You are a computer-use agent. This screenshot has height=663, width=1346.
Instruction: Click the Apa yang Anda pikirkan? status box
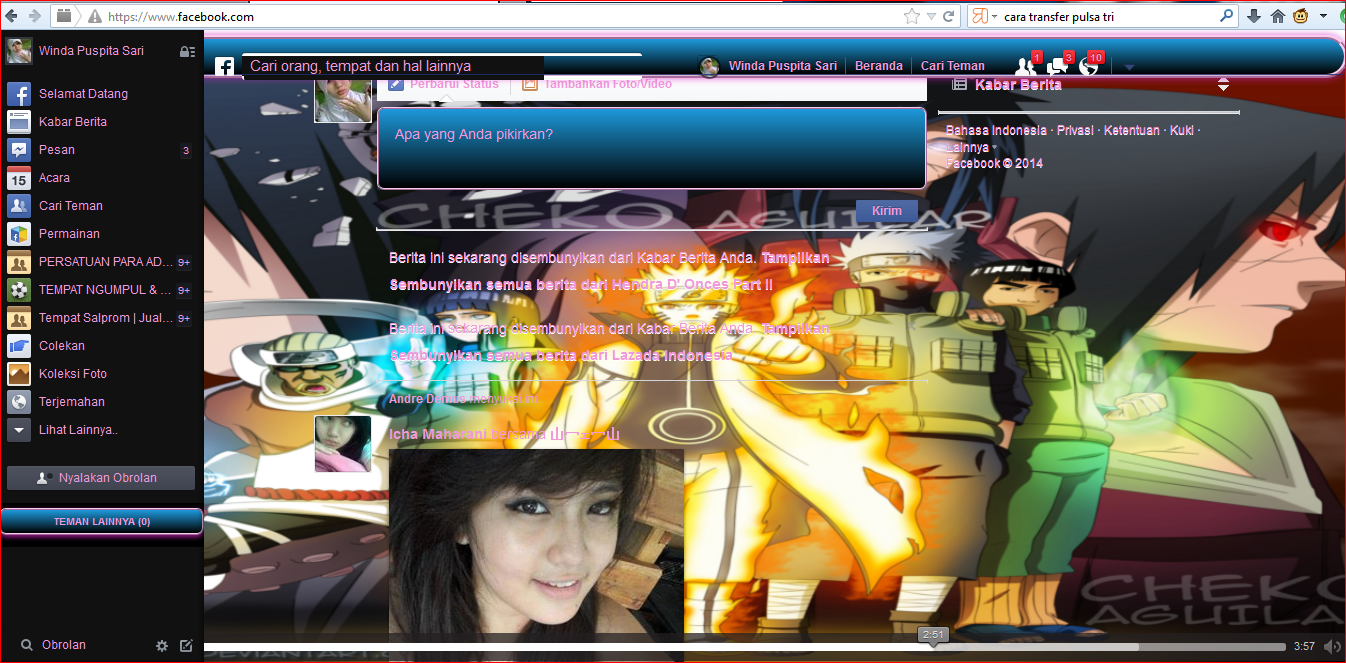[651, 148]
